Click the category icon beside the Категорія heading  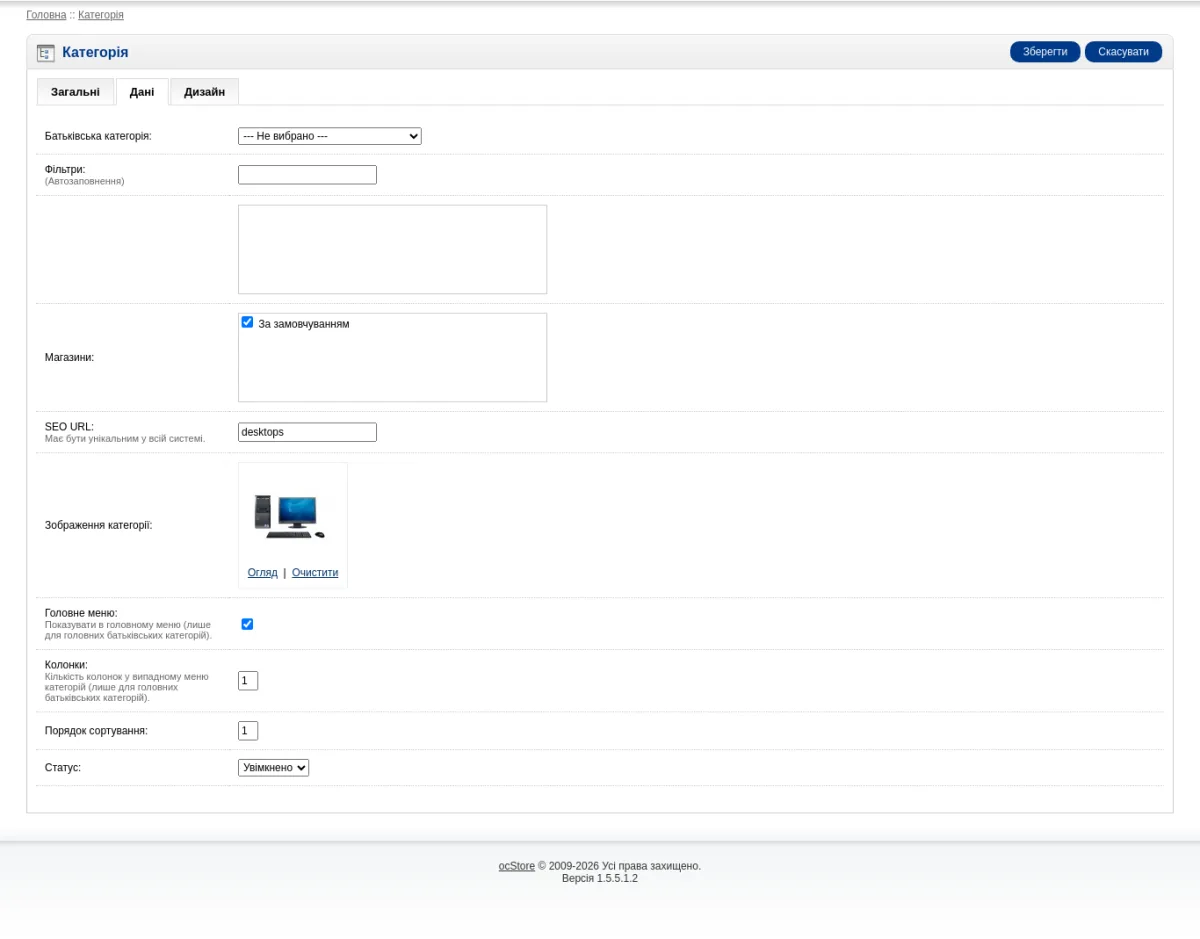(45, 53)
